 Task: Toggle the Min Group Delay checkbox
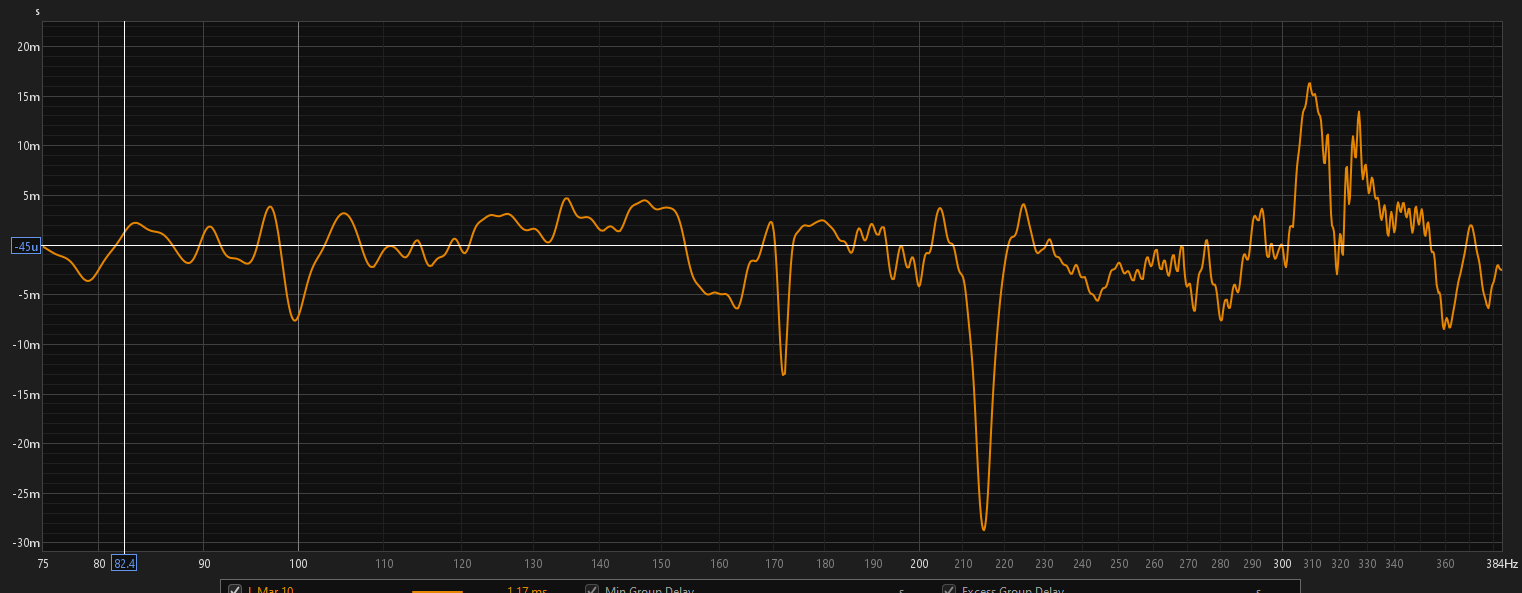(x=592, y=589)
